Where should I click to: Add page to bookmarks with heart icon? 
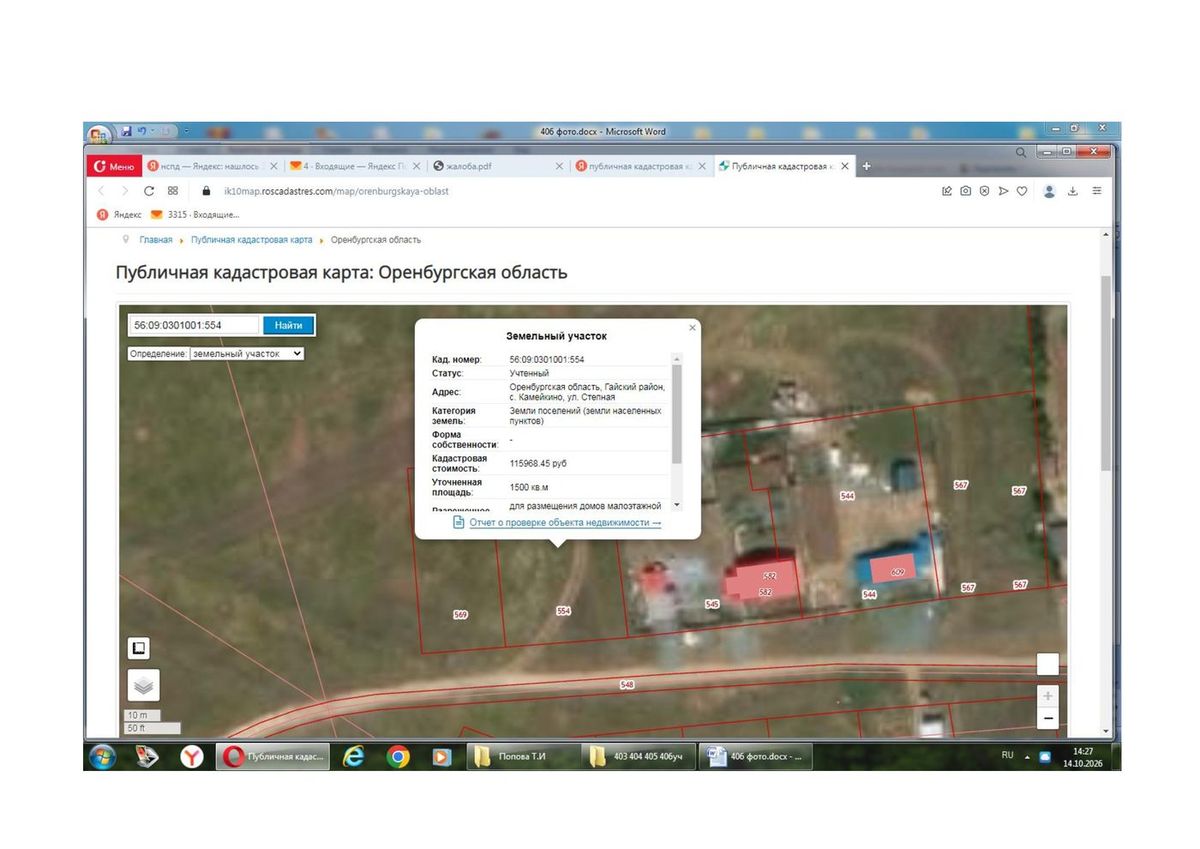click(1022, 191)
